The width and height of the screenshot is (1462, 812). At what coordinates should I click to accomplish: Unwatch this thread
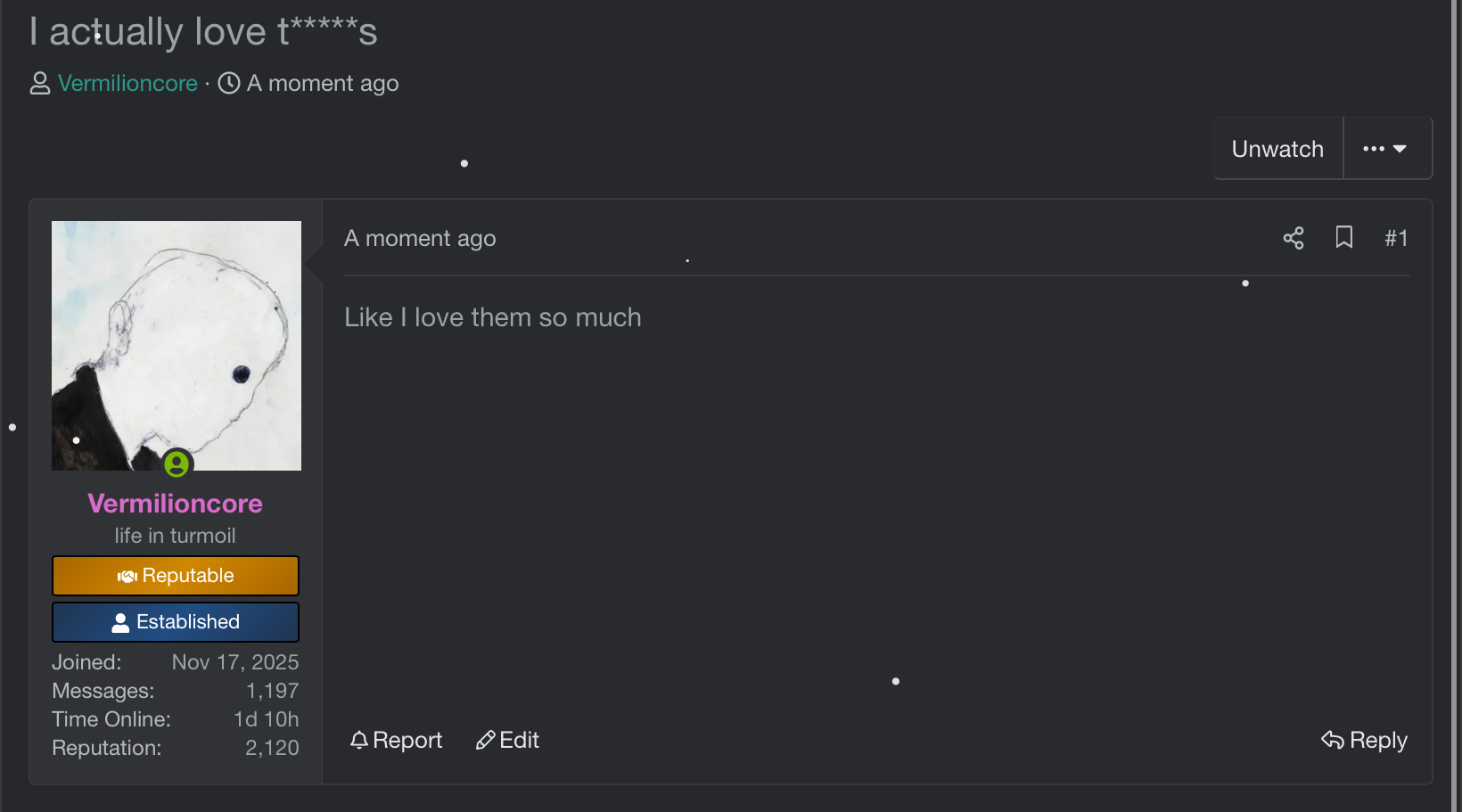[1277, 149]
